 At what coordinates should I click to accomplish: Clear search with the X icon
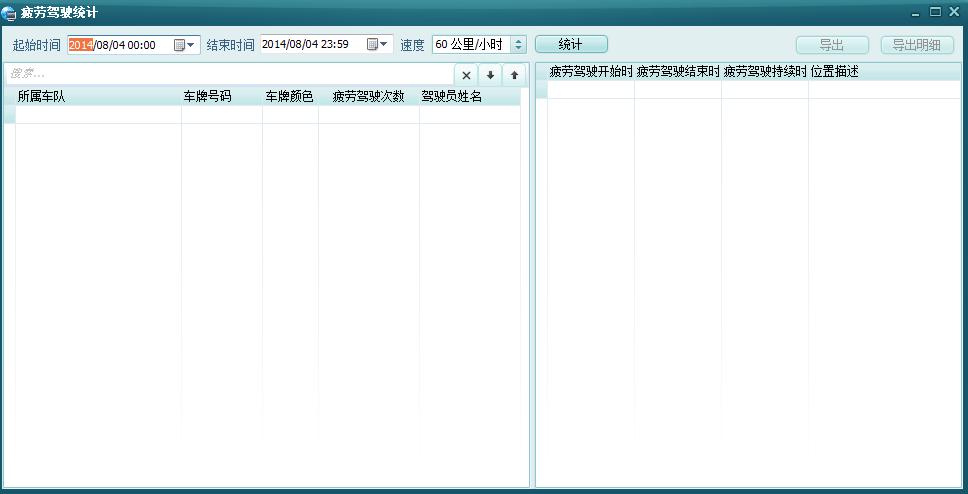(466, 75)
